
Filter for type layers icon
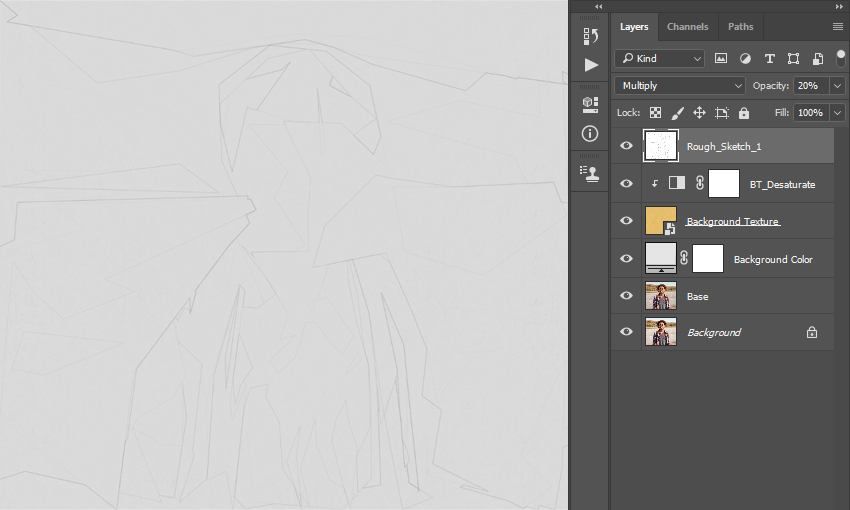pyautogui.click(x=769, y=59)
